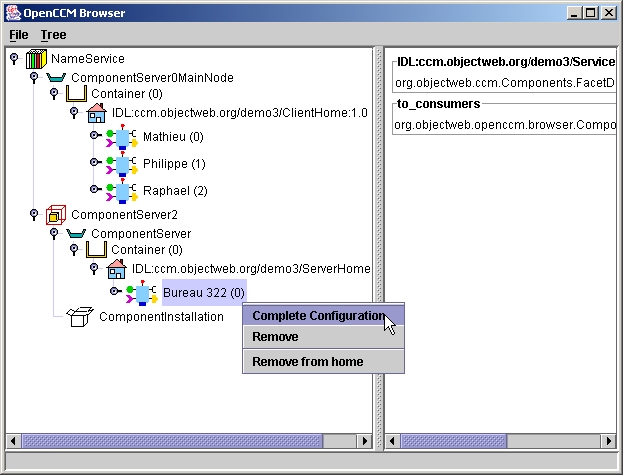Collapse the ComponentServer node under ComponentServer2
The image size is (623, 475).
coord(54,234)
